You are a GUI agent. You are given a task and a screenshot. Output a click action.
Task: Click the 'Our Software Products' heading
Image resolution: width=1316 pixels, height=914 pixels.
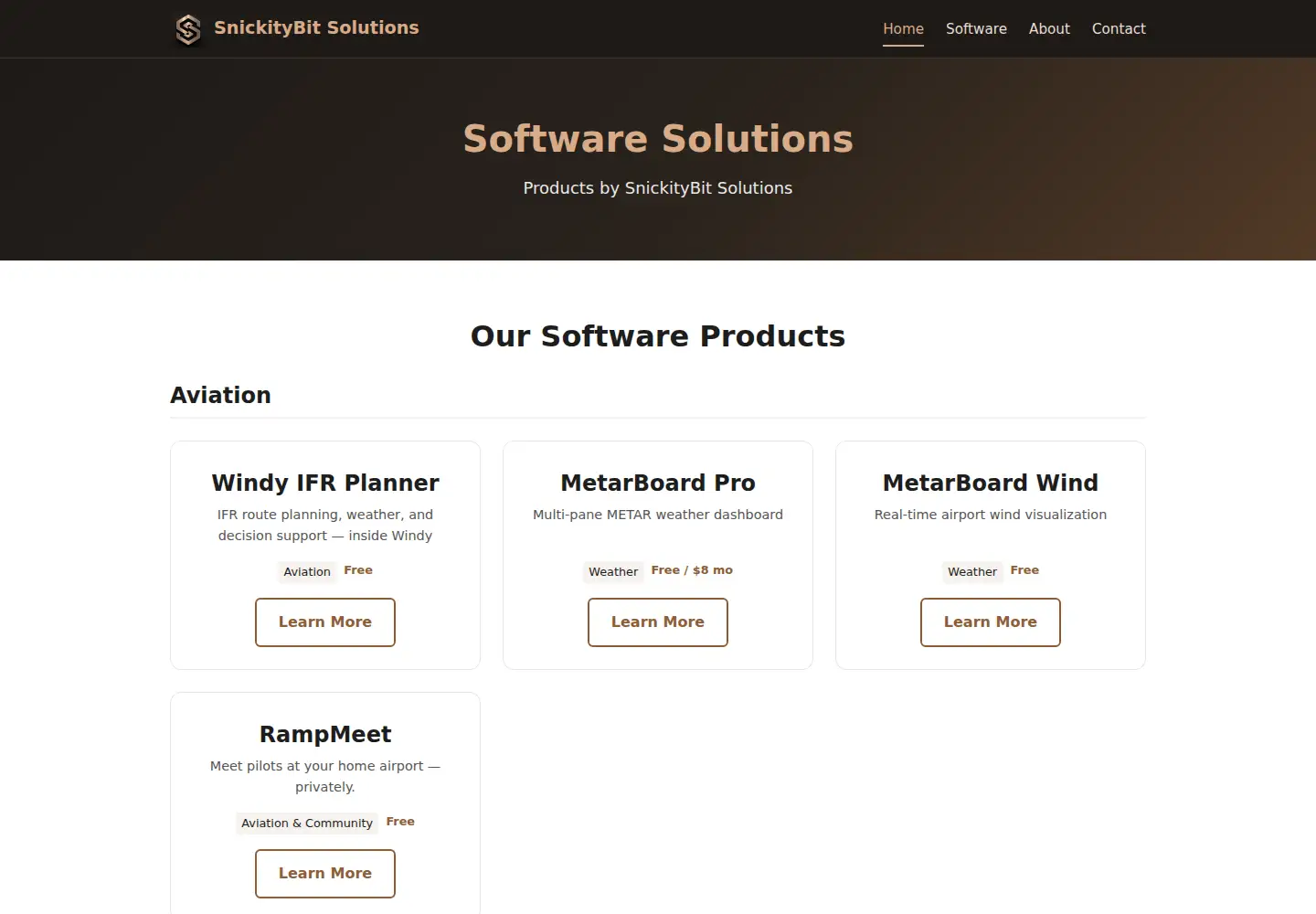(x=658, y=336)
